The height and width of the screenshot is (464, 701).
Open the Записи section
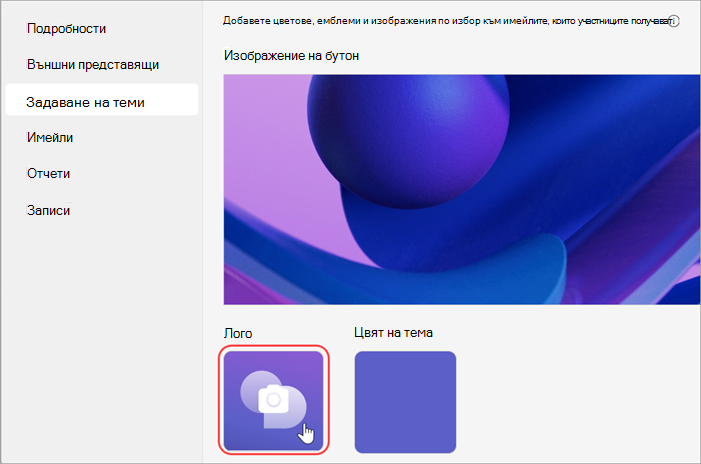coord(48,210)
